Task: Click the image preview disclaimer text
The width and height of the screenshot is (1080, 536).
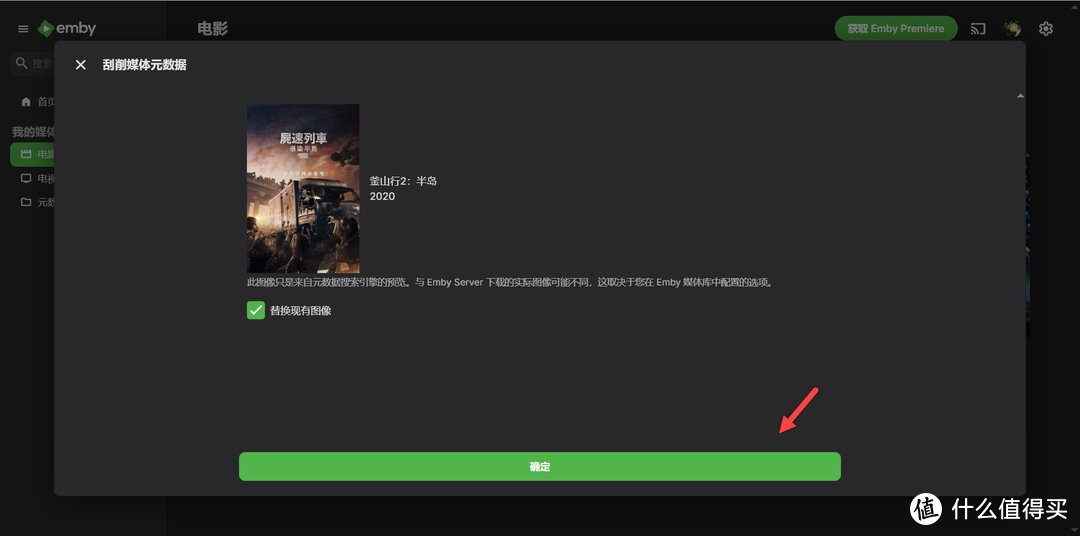Action: click(x=510, y=283)
